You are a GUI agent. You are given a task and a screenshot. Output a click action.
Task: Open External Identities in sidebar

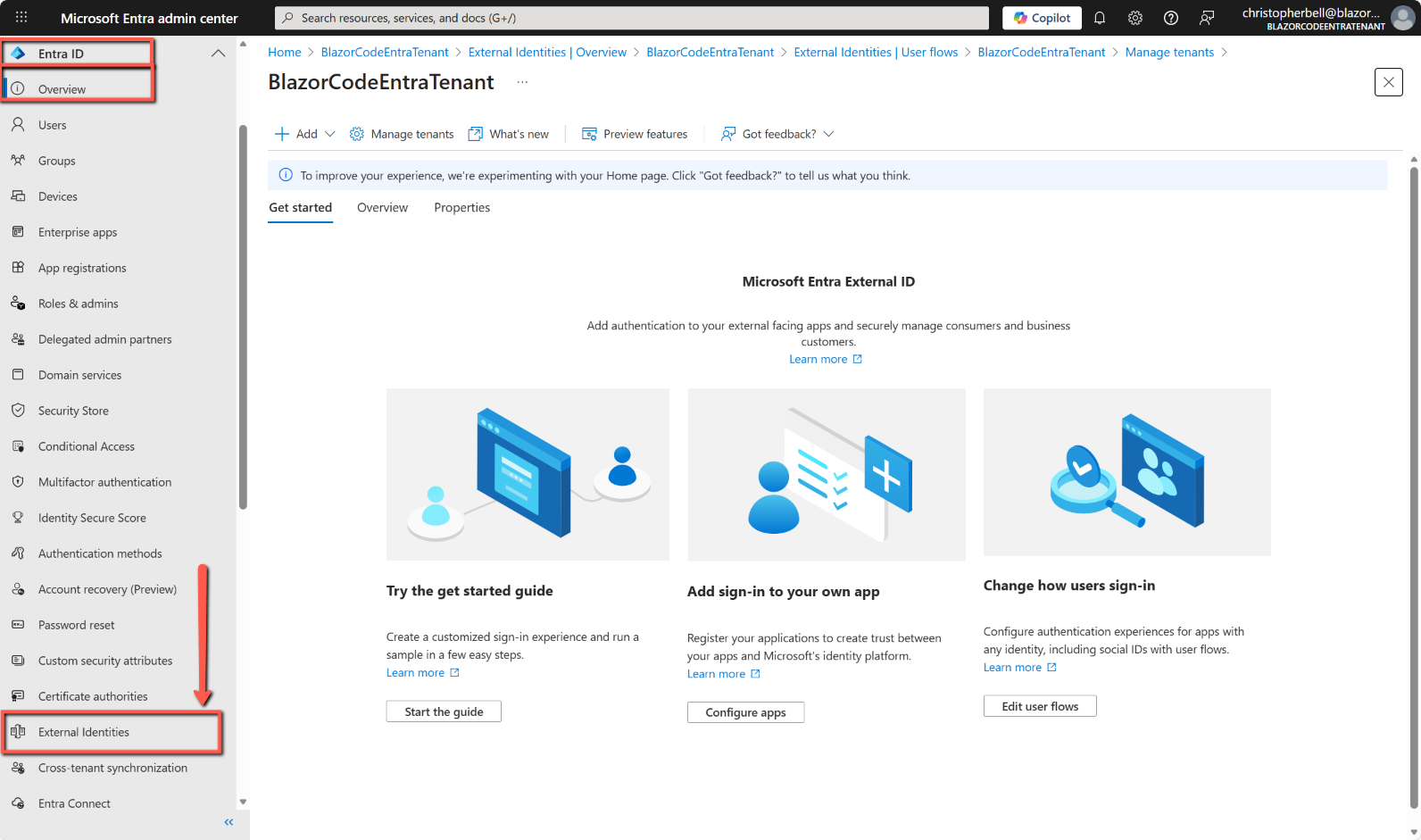coord(84,732)
